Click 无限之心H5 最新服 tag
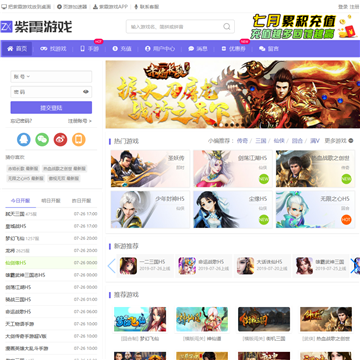360x360 pixels. point(26,178)
